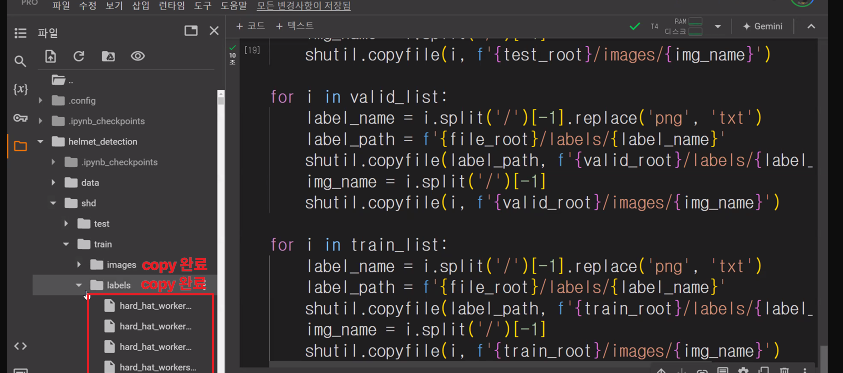The image size is (843, 373).
Task: Open the runtime connection dropdown arrow
Action: (717, 26)
